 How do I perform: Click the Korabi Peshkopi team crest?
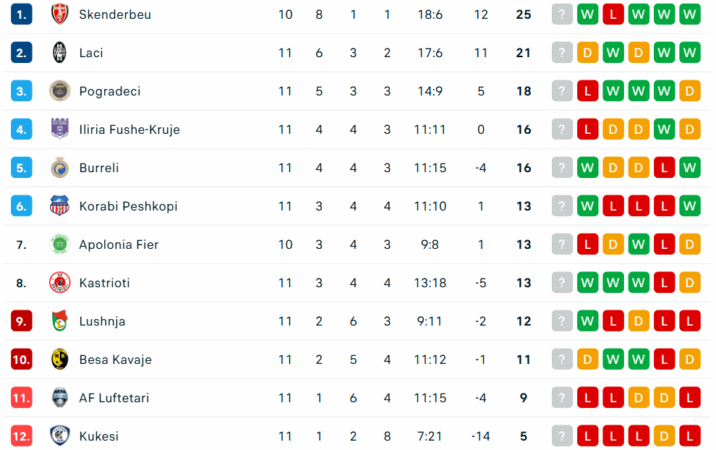point(59,206)
